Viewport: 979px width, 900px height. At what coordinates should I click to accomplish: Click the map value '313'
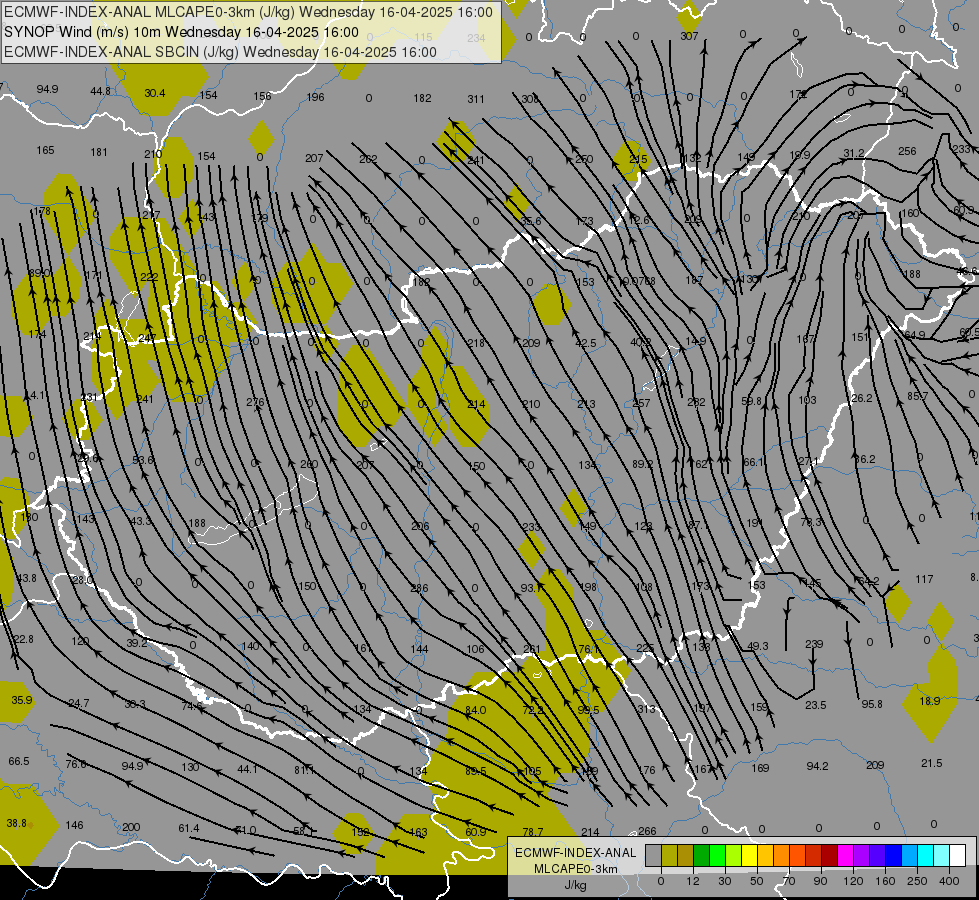tap(647, 709)
